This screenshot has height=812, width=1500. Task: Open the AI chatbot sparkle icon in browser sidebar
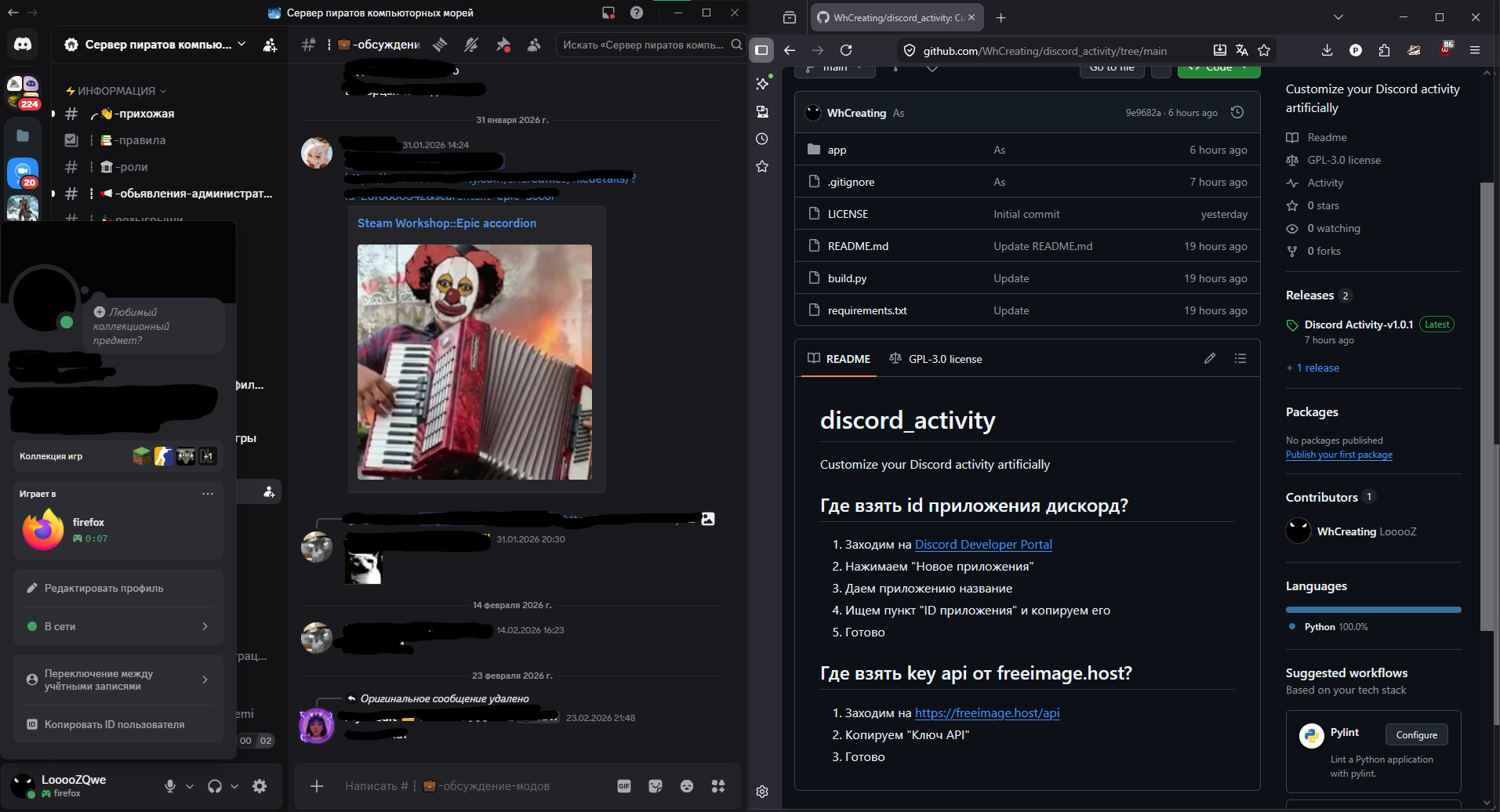tap(762, 83)
